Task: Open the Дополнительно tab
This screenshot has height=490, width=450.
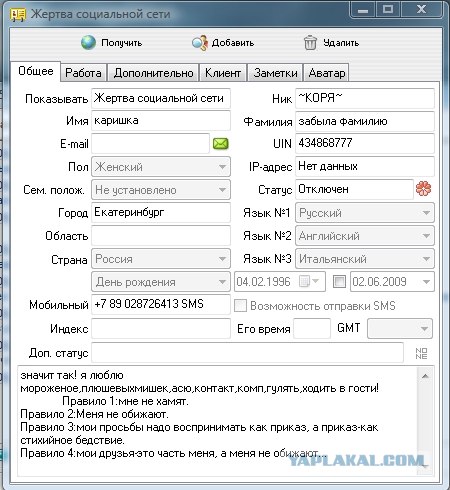Action: (x=153, y=73)
